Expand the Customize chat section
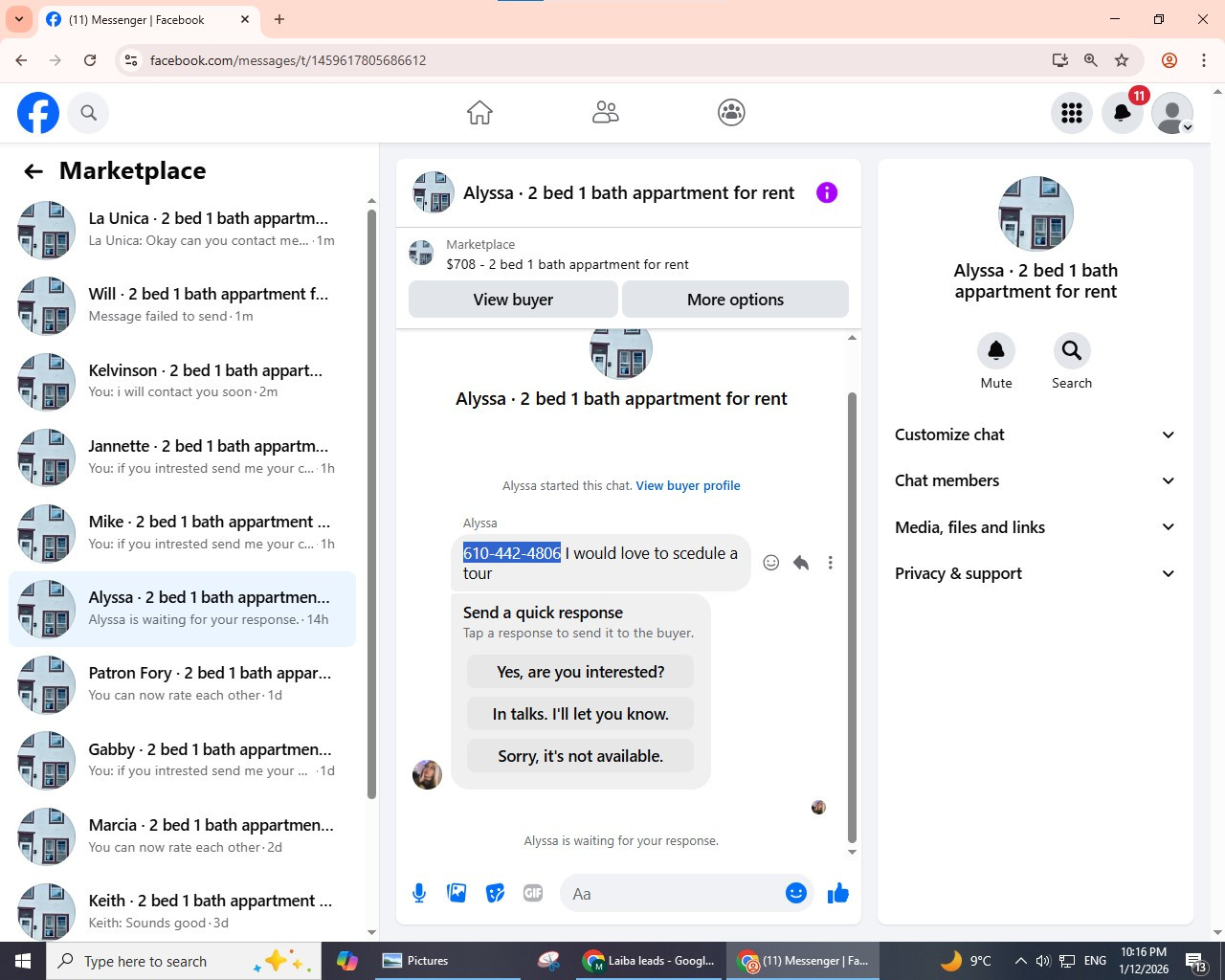Screen dimensions: 1225x980 (x=1036, y=434)
